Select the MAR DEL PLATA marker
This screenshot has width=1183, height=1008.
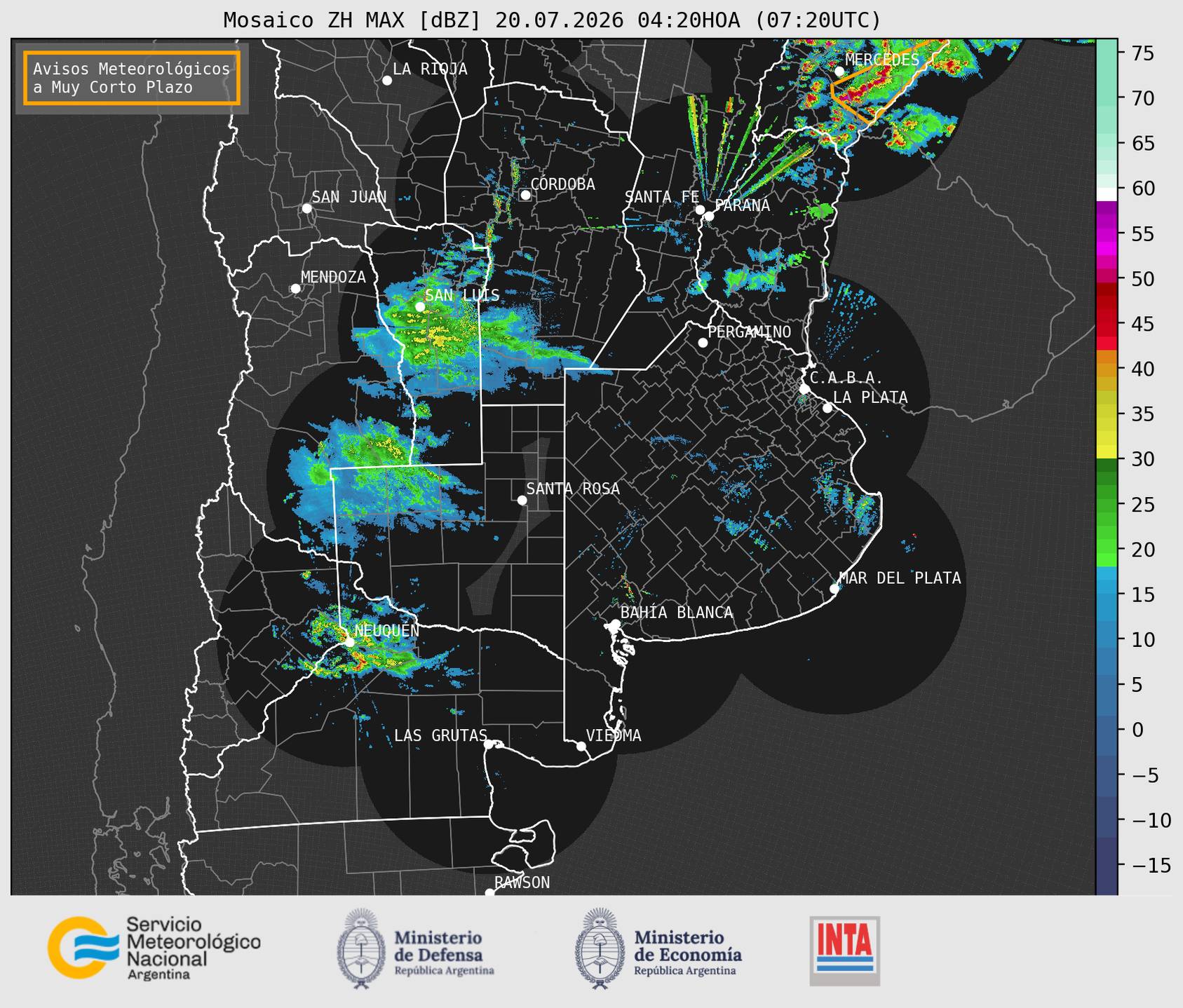click(834, 588)
